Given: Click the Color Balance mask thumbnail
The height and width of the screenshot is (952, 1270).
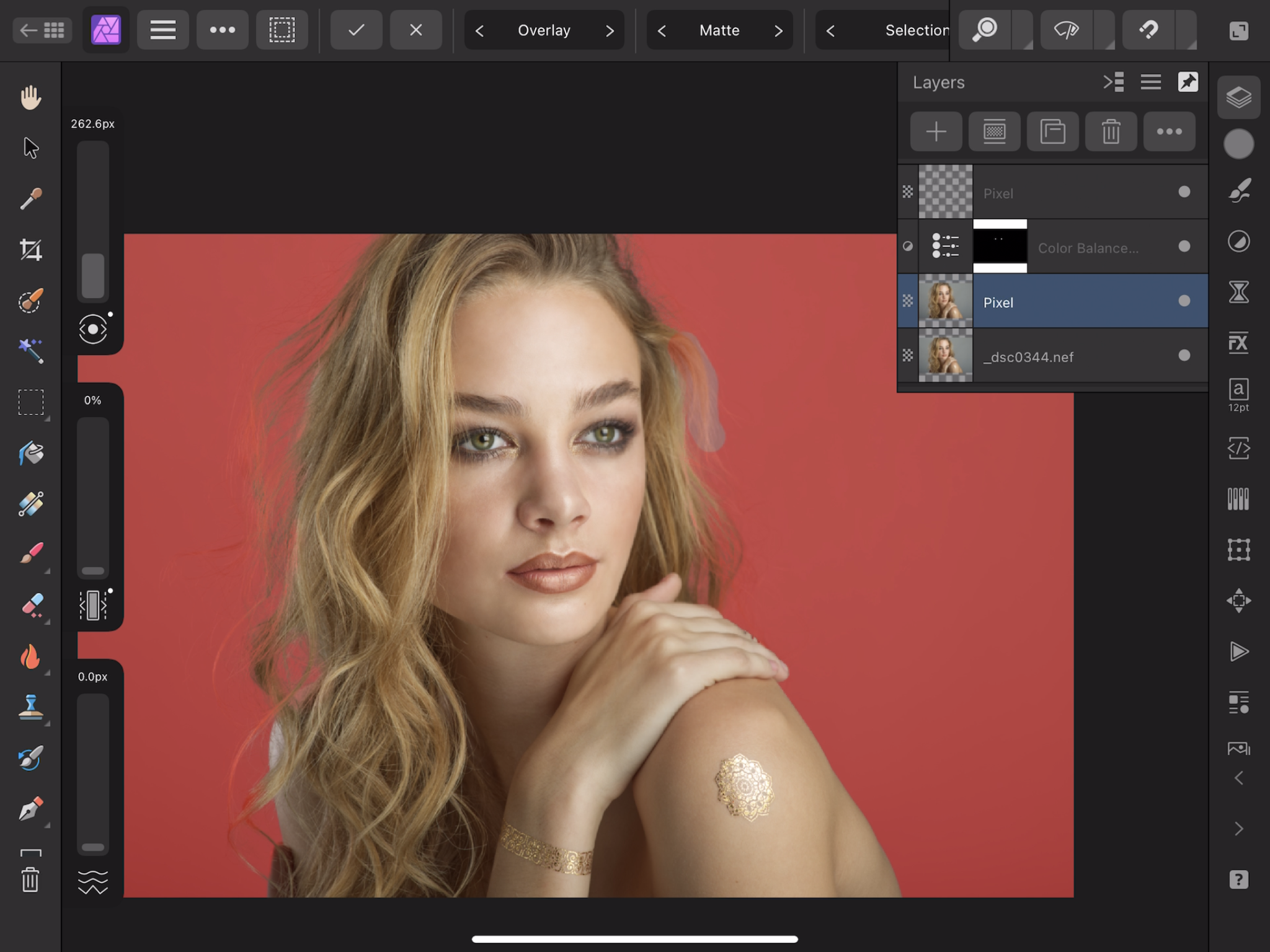Looking at the screenshot, I should (x=1000, y=246).
